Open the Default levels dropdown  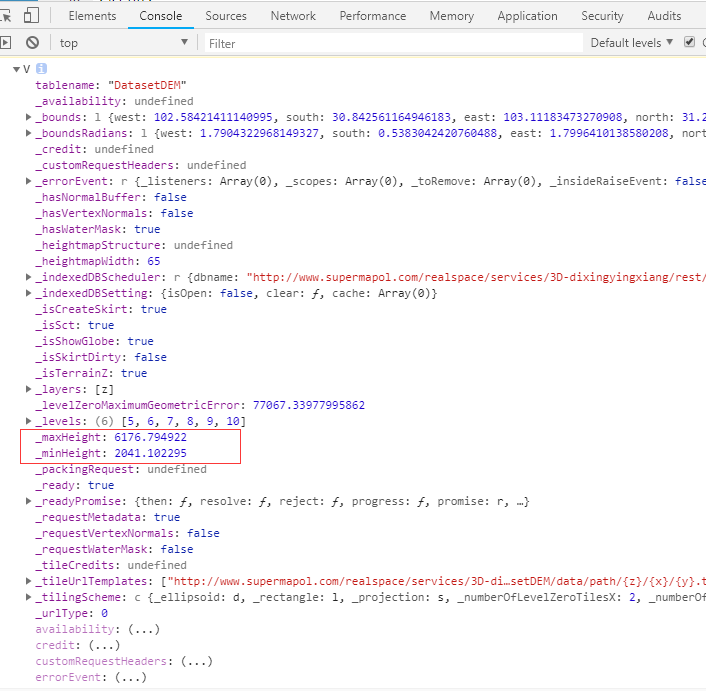[632, 43]
